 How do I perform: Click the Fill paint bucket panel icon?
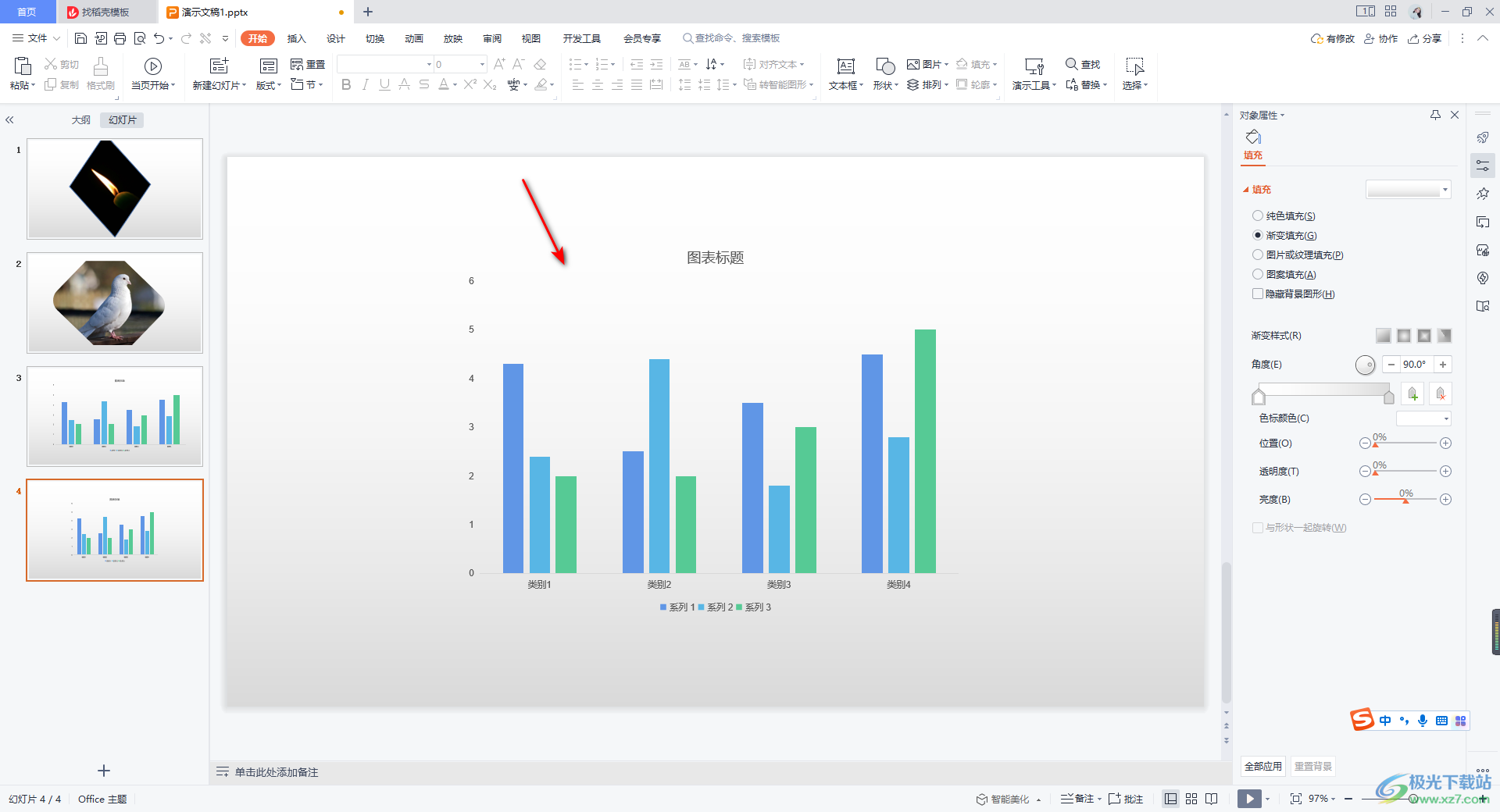pyautogui.click(x=1253, y=137)
